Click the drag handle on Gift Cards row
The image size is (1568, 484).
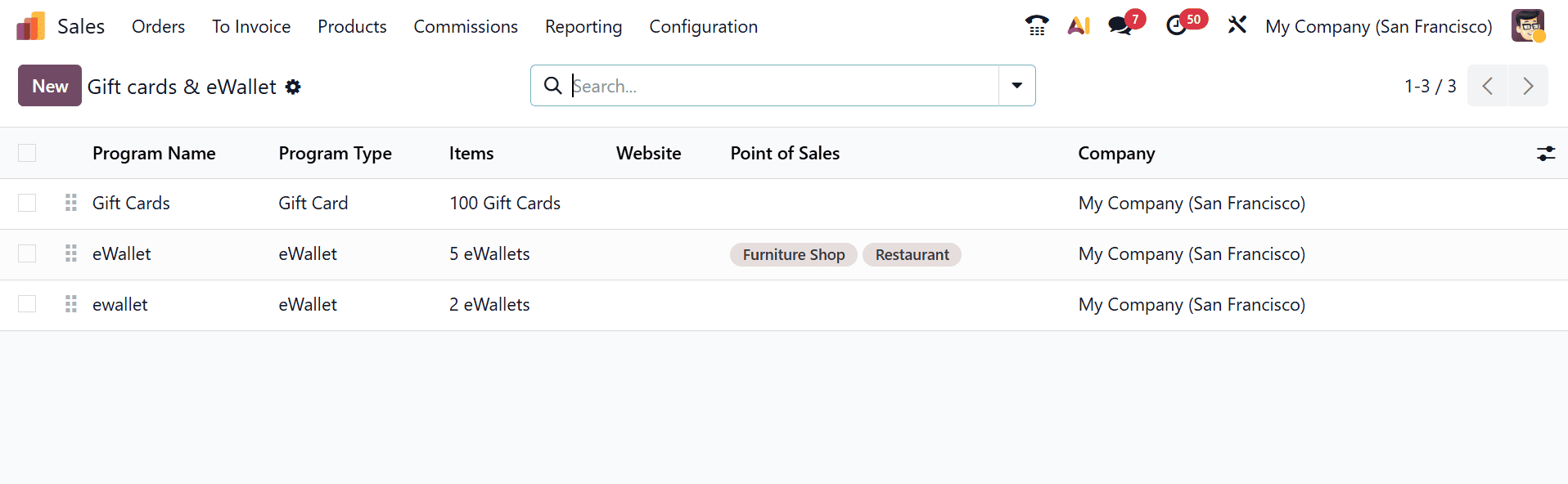click(71, 203)
